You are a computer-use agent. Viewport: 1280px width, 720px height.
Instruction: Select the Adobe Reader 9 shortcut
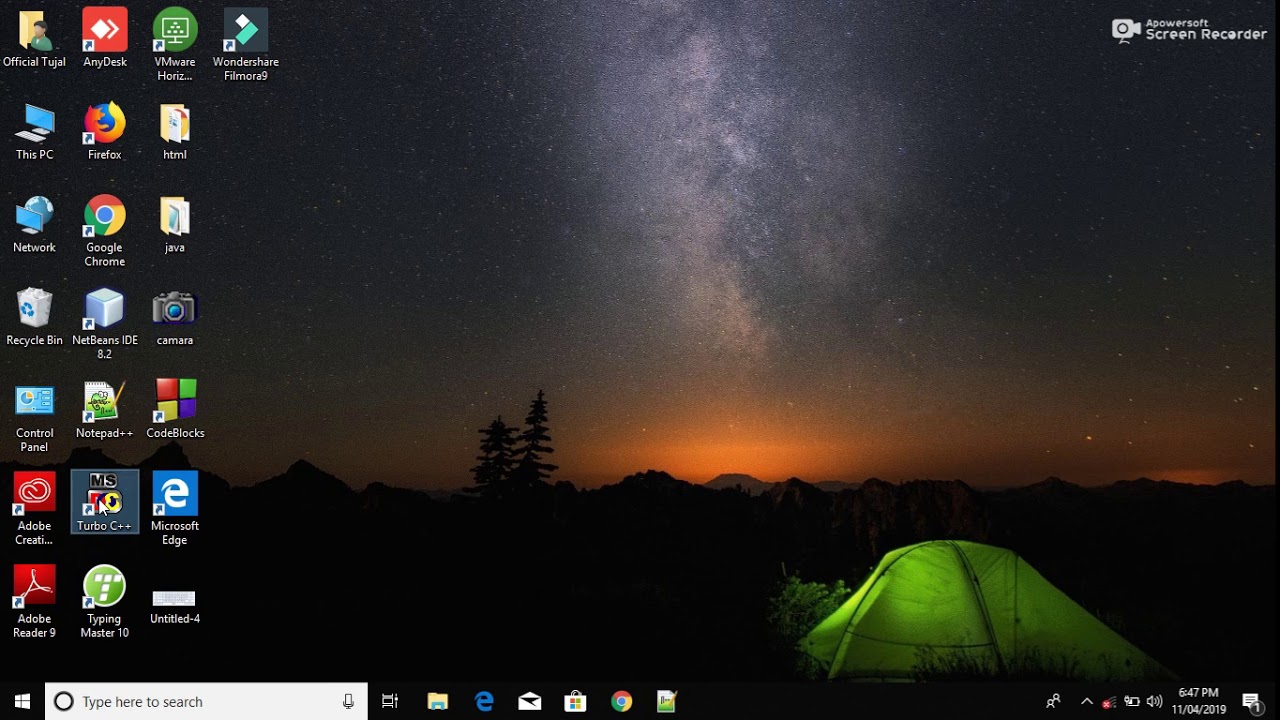click(x=34, y=602)
